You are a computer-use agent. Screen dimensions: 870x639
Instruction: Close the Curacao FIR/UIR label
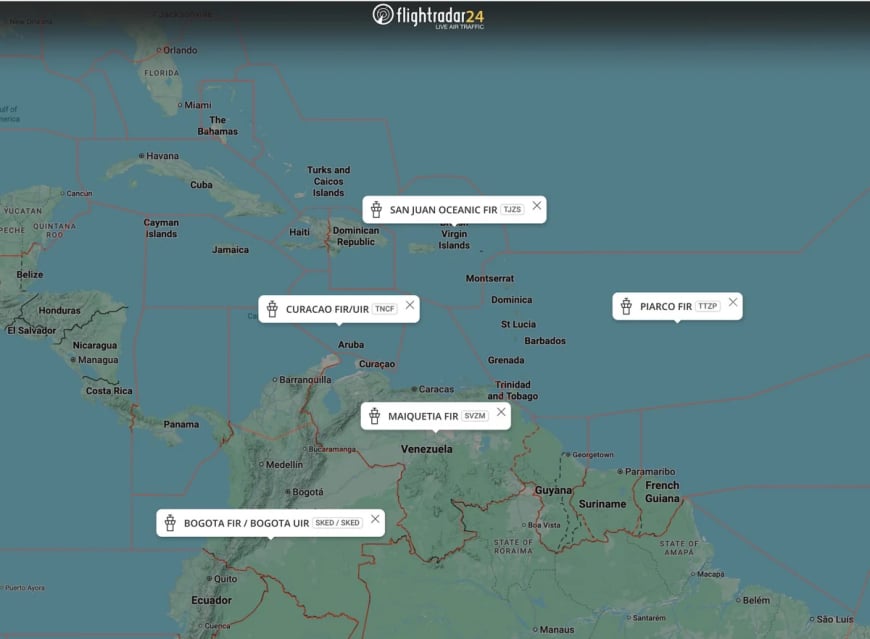click(x=409, y=305)
